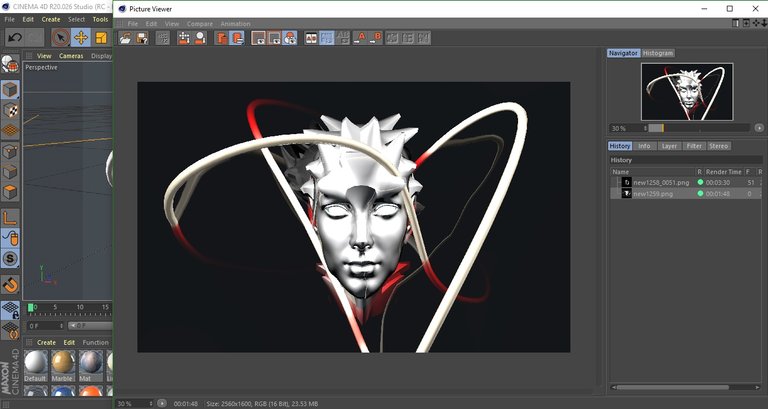The image size is (768, 409).
Task: Click the Locked Workplane grid icon
Action: pos(10,310)
